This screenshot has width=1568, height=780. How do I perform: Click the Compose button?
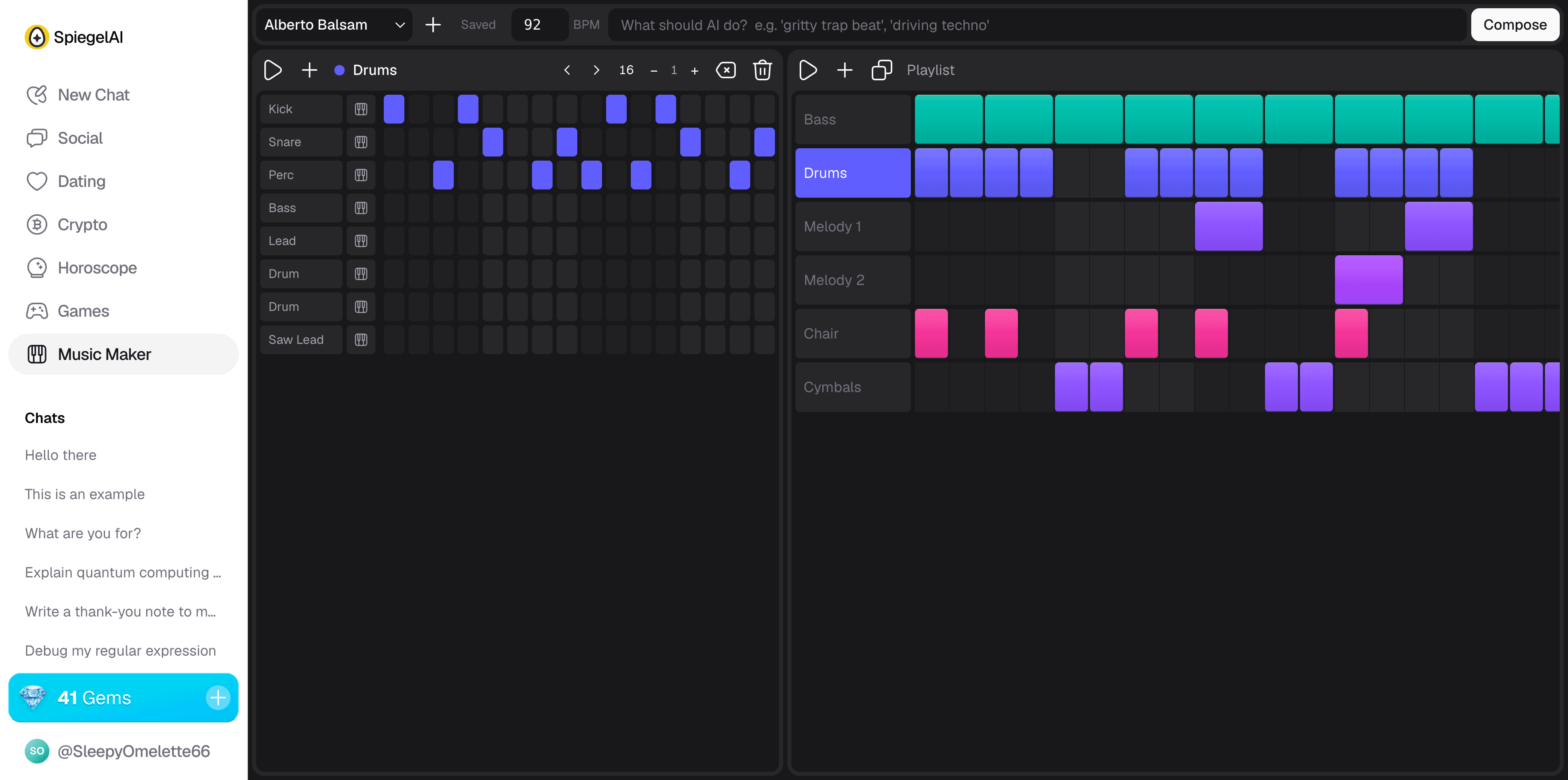[x=1514, y=25]
